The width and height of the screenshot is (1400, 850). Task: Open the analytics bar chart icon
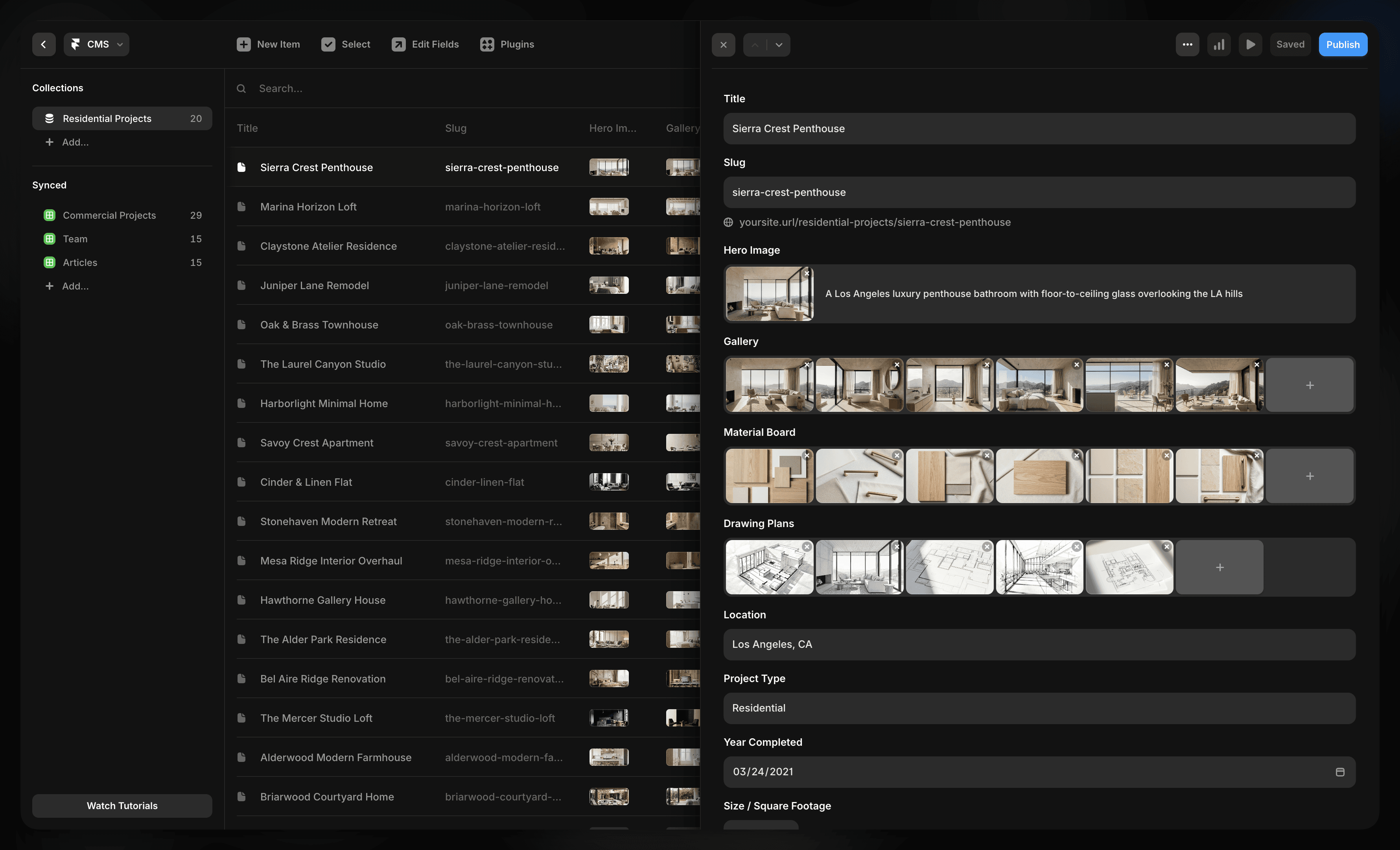[x=1219, y=44]
